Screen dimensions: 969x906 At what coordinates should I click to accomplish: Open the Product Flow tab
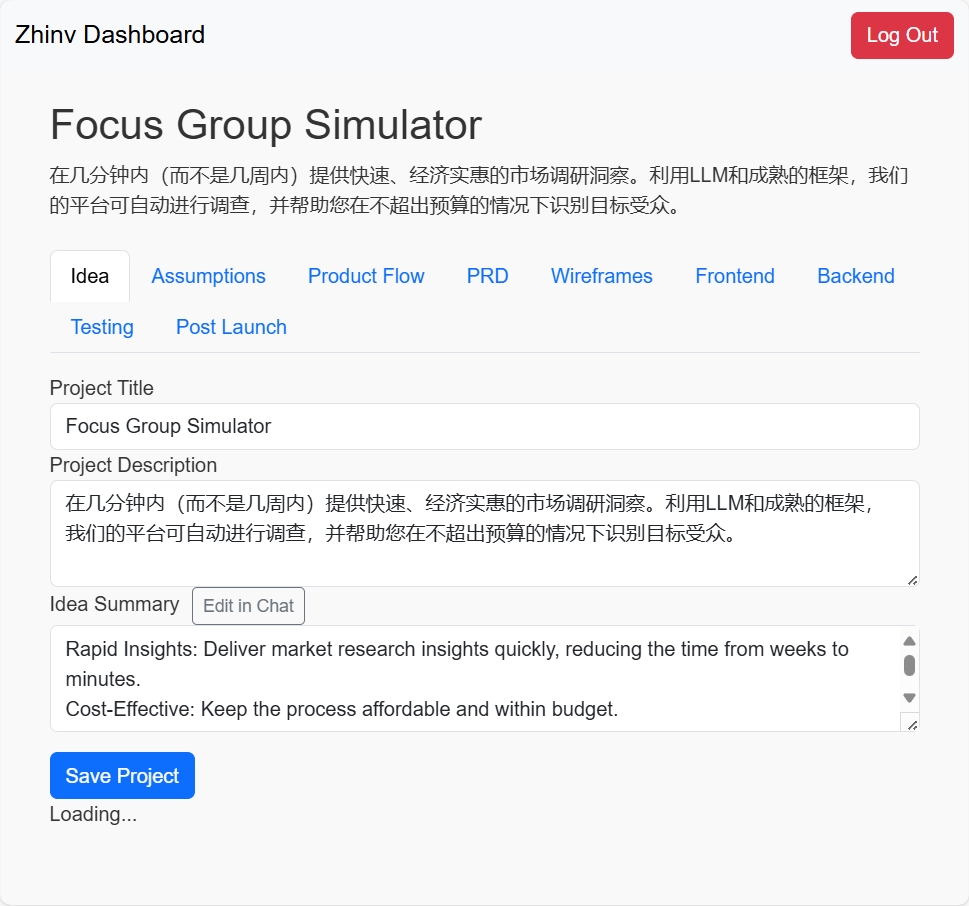point(366,277)
